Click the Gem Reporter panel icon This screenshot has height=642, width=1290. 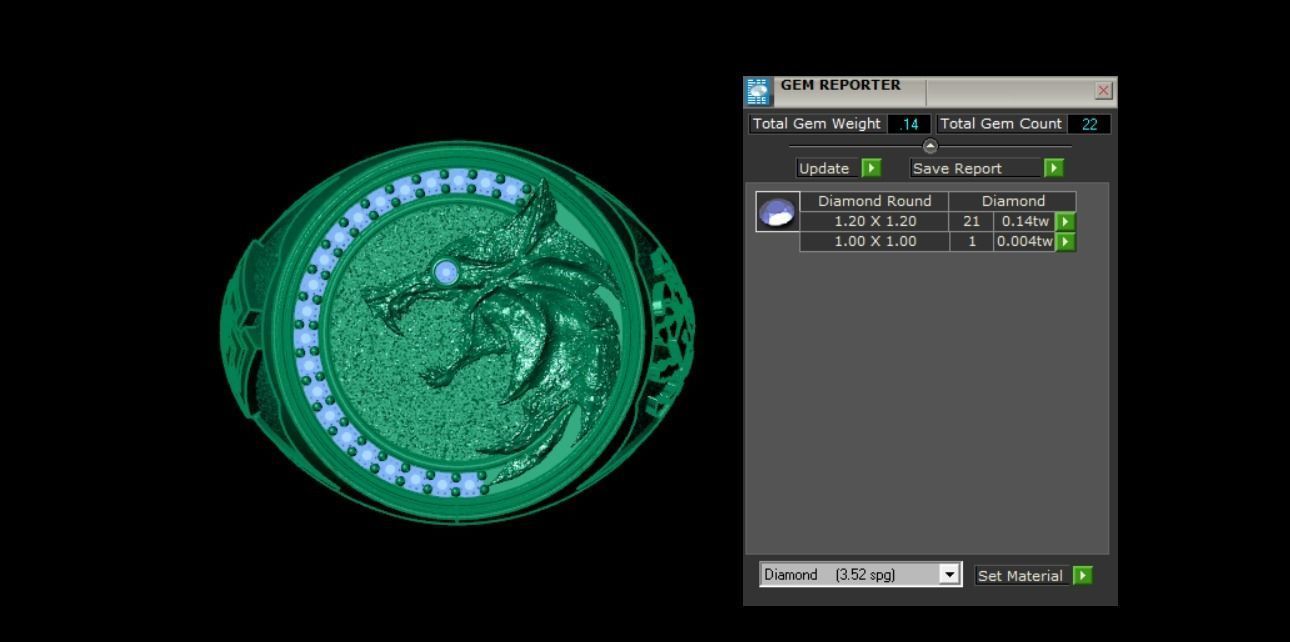[x=758, y=92]
